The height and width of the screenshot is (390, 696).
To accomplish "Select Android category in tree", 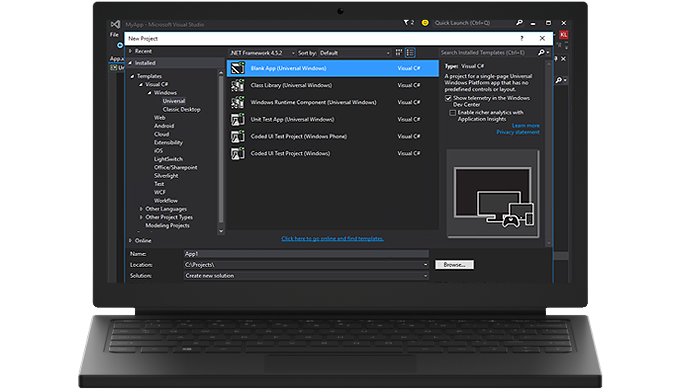I will [164, 126].
